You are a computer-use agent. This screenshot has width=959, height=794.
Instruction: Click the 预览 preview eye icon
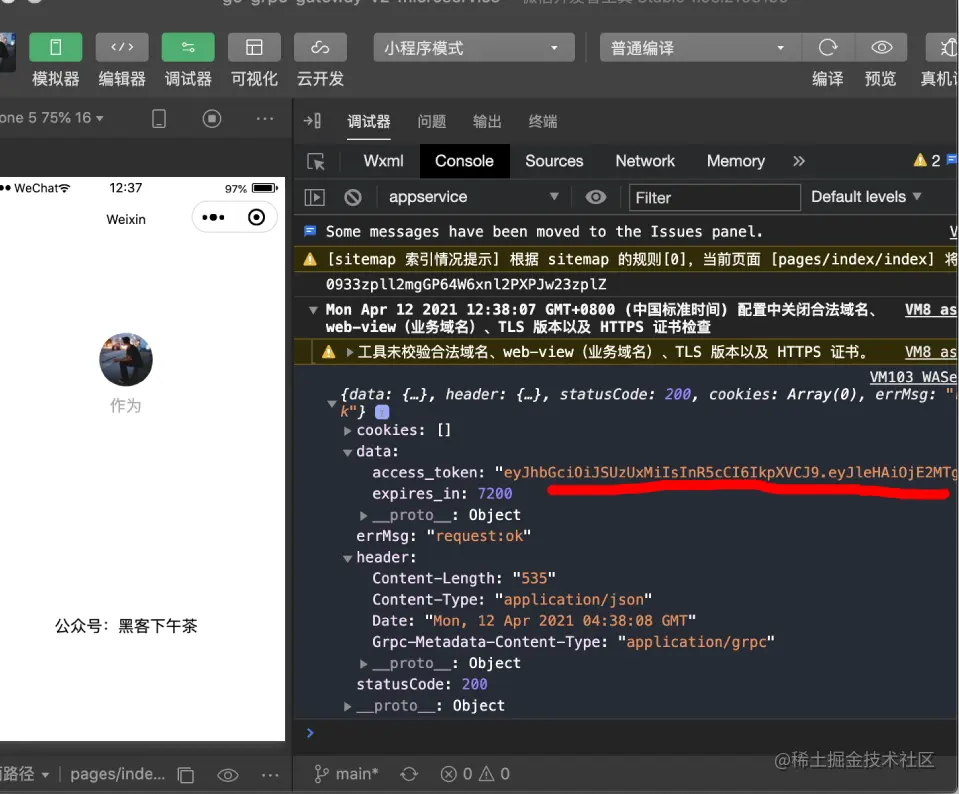(881, 47)
